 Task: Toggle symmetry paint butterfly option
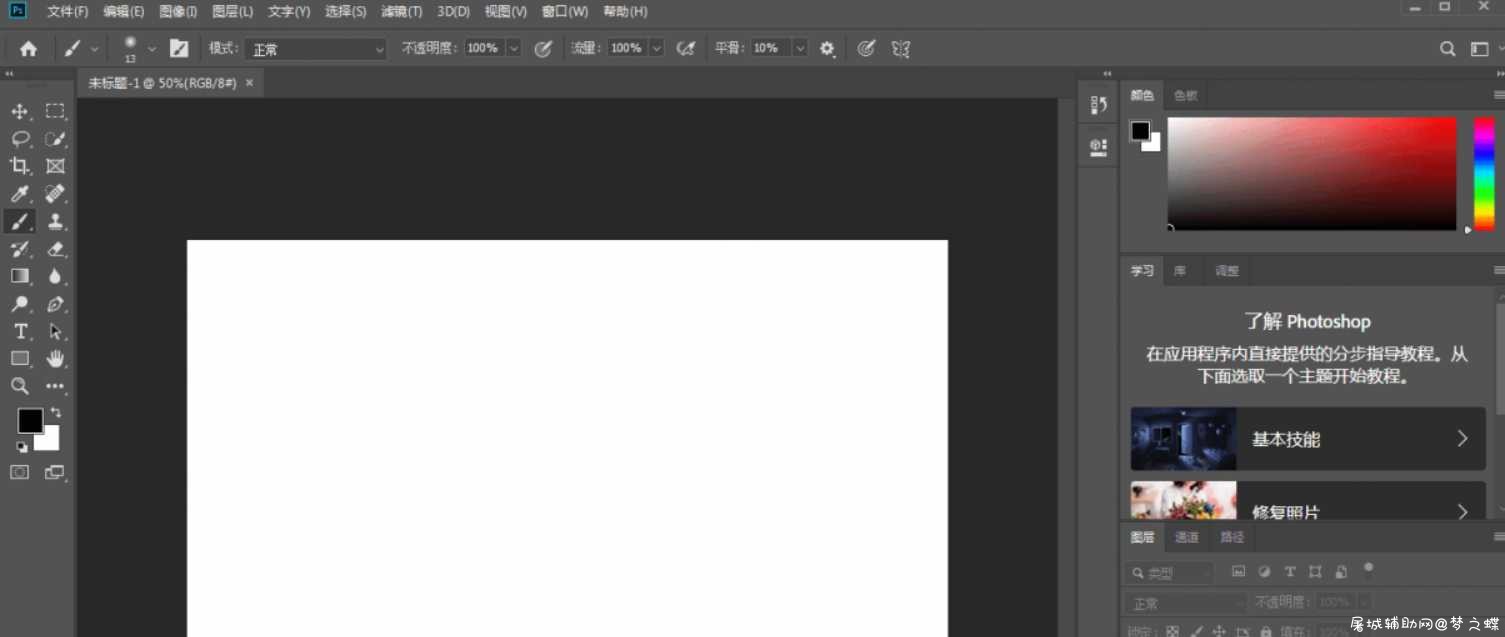click(x=901, y=48)
